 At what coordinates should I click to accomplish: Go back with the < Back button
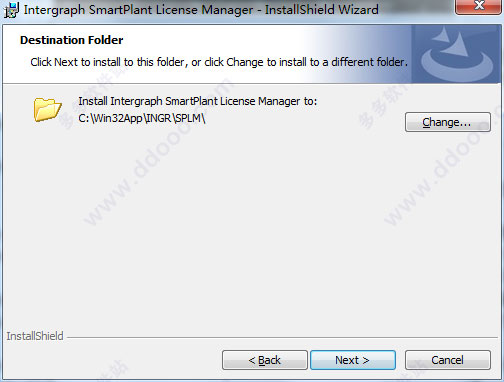265,360
